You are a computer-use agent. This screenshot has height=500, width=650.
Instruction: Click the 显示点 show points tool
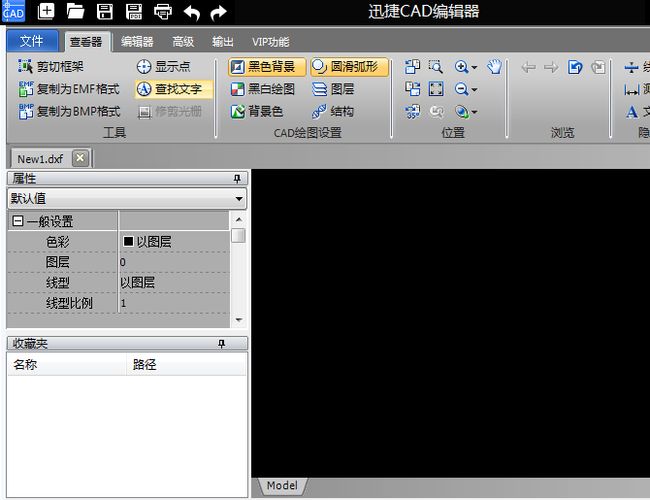click(x=163, y=66)
